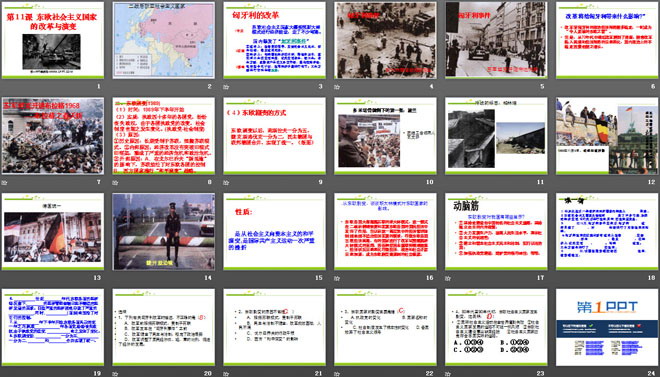Click the animation star icon under slide 17
Screen dimensions: 660x377
coord(448,278)
